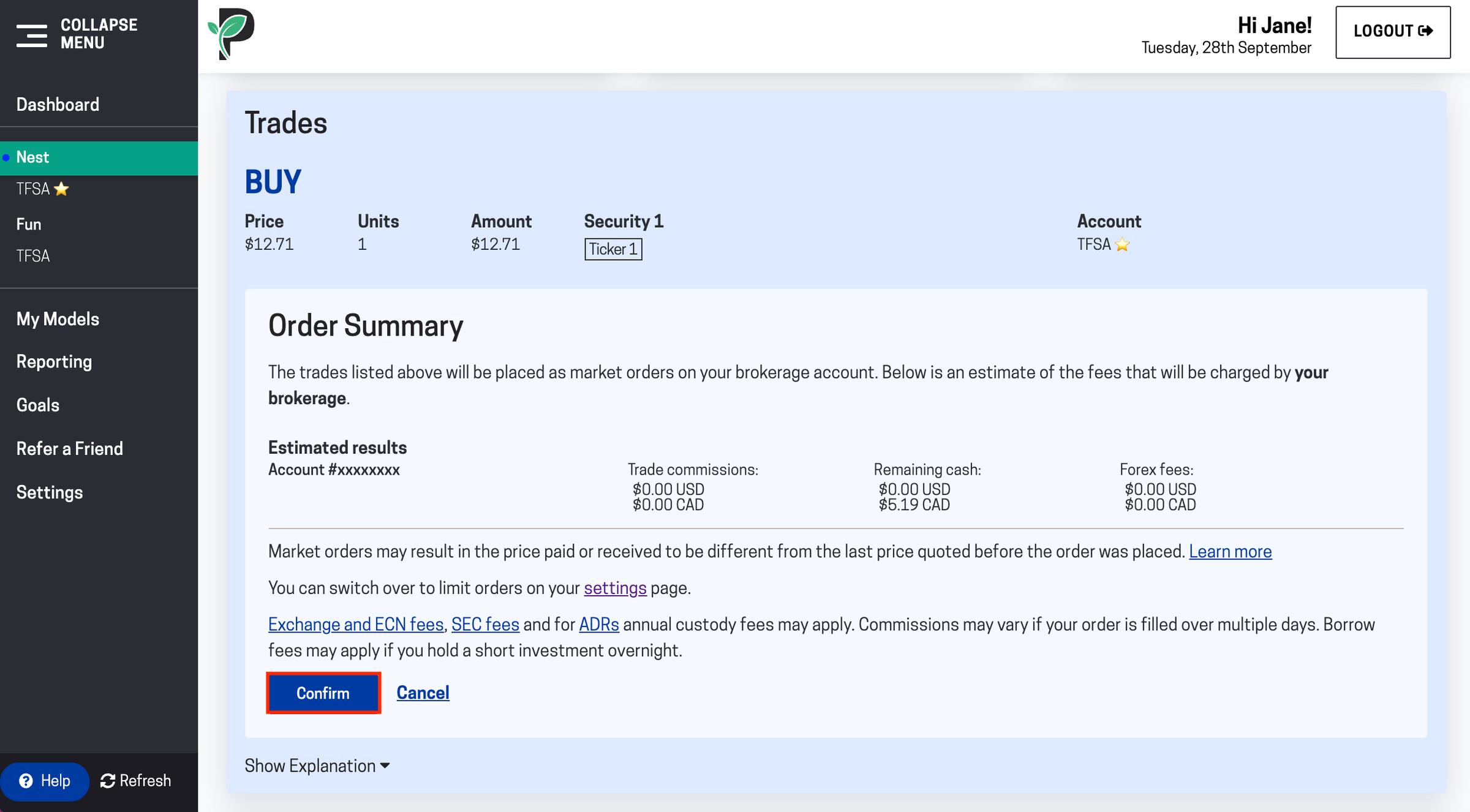Expand the Show Explanation section
This screenshot has width=1470, height=812.
(317, 765)
